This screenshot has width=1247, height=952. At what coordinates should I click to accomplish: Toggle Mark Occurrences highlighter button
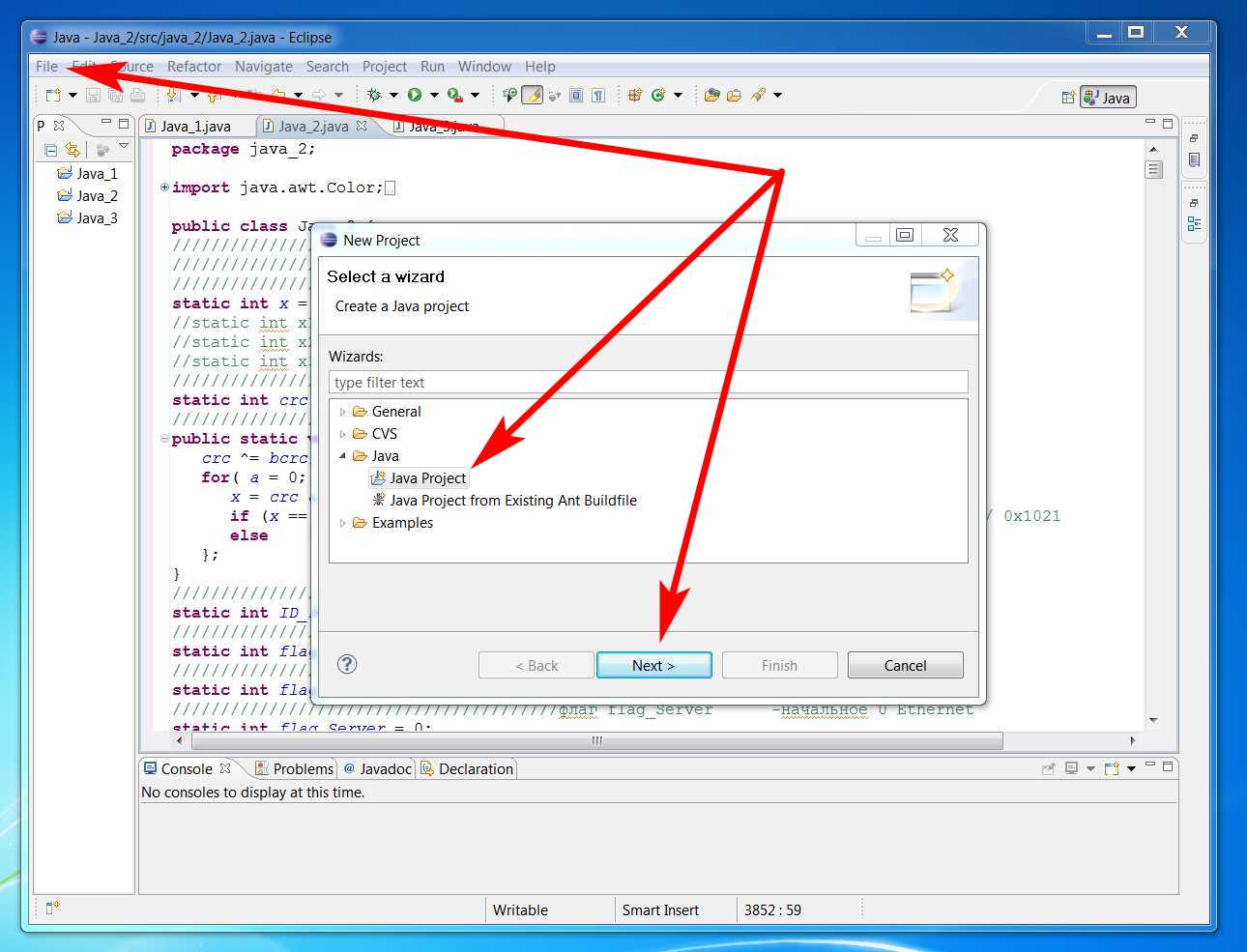click(532, 95)
